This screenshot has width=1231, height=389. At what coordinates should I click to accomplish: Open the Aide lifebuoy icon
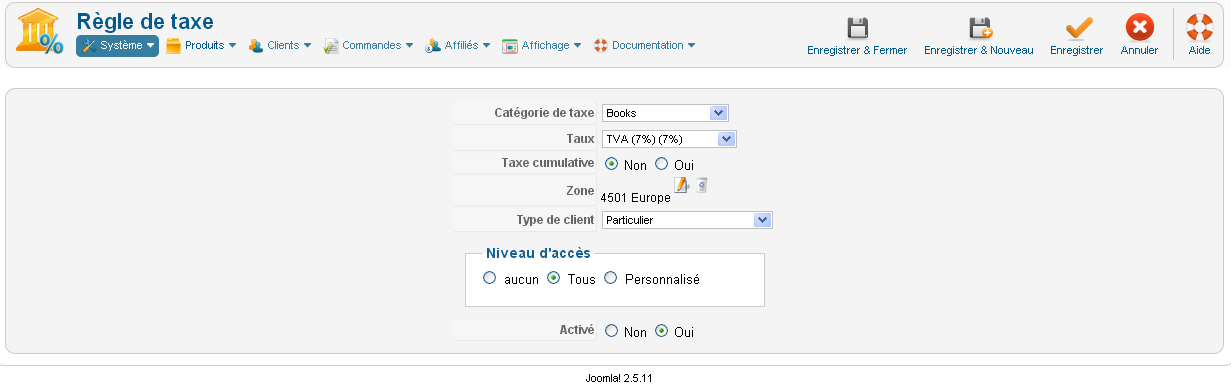pos(1199,28)
